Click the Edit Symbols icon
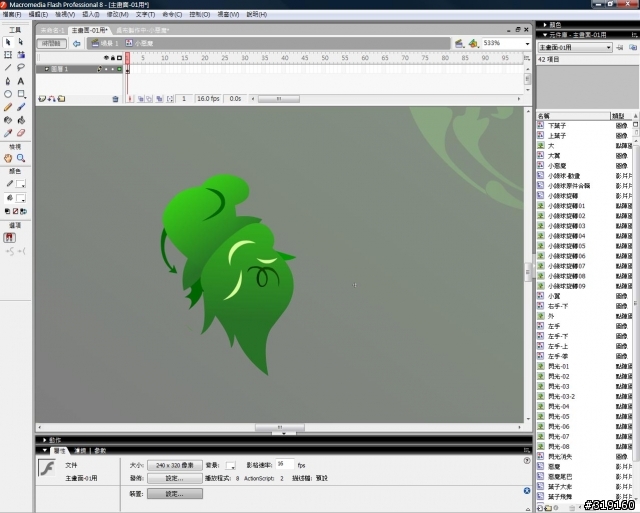 coord(473,43)
